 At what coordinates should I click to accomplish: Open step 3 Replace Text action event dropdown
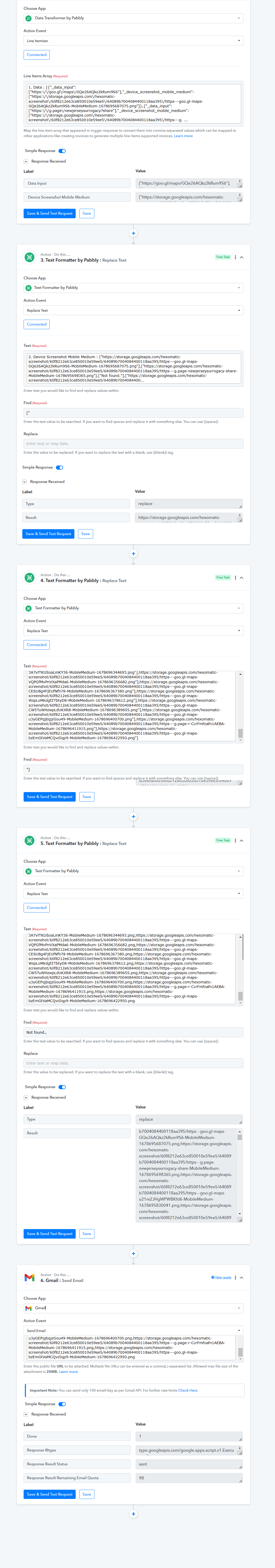coord(133,310)
